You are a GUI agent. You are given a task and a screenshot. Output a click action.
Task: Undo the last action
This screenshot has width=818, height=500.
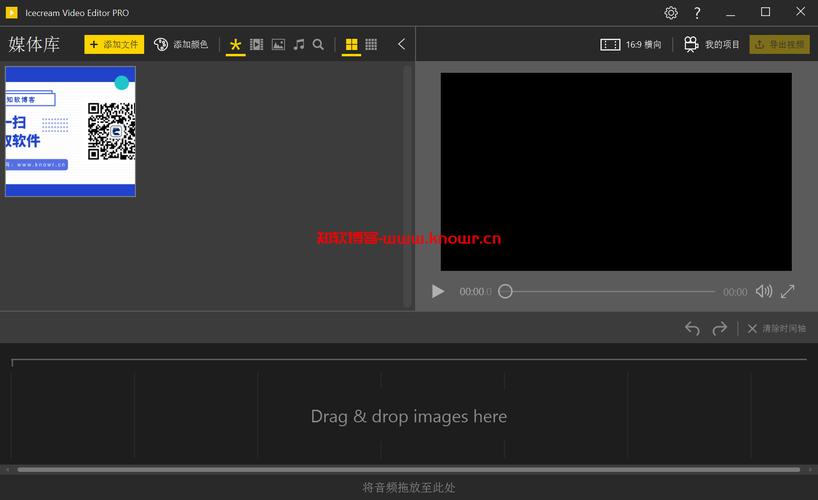pyautogui.click(x=692, y=328)
